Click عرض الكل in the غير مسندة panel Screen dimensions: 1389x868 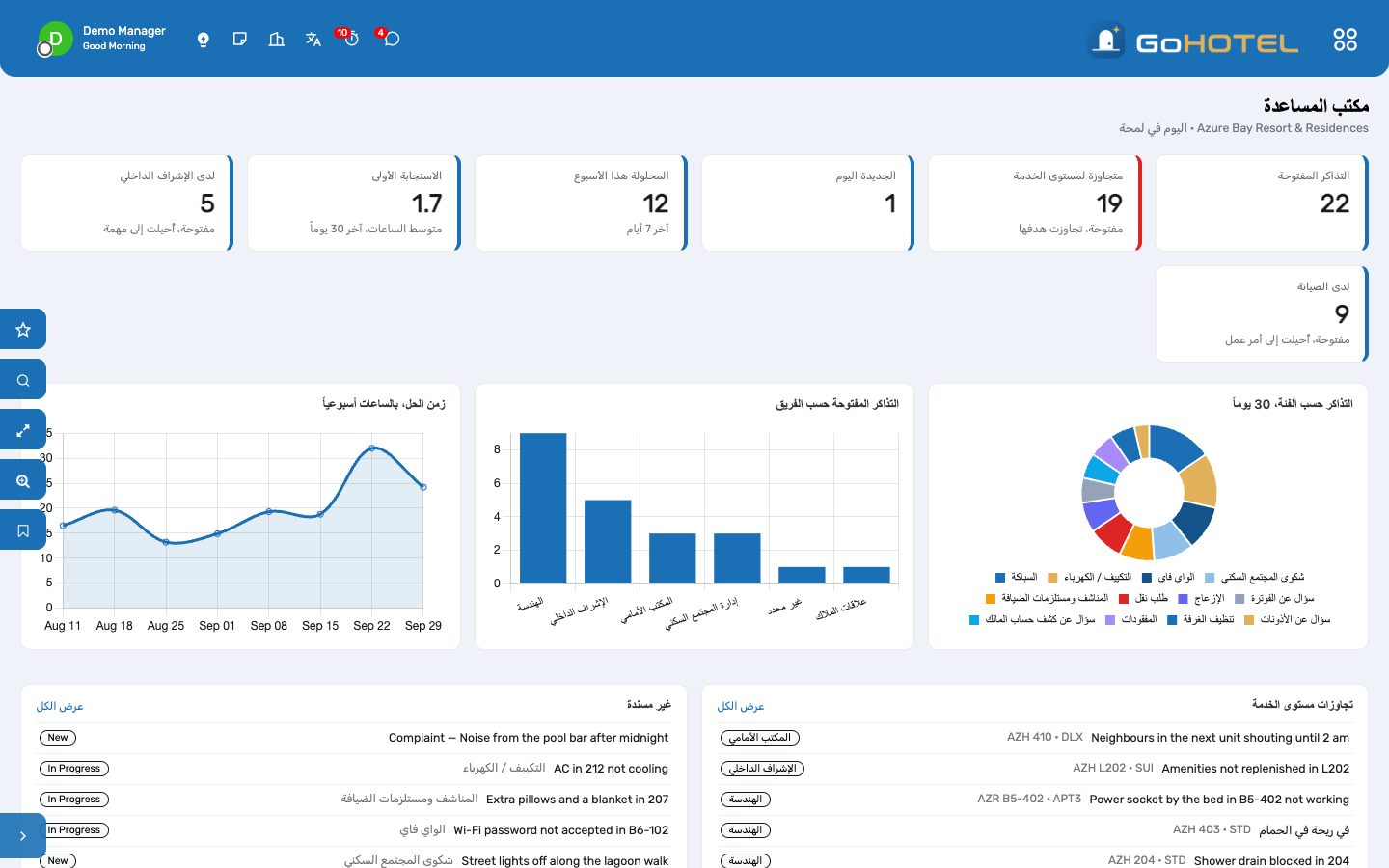[60, 707]
